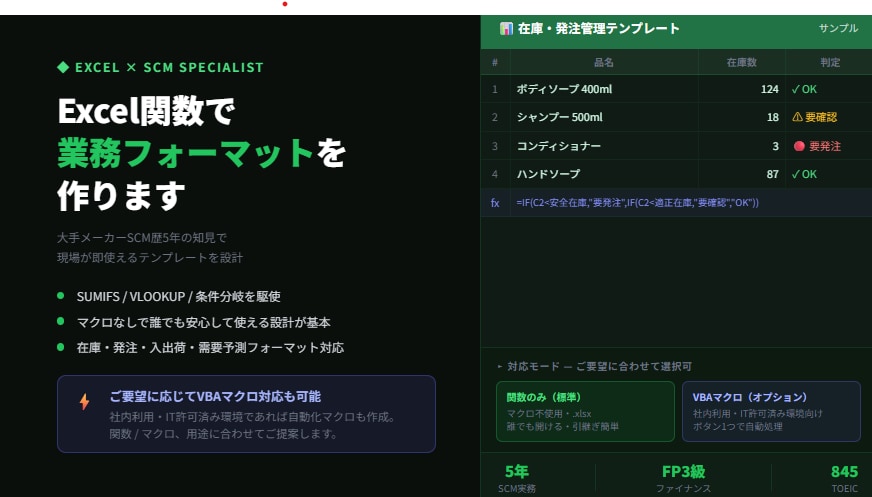Click the 5年 SCM実務 stat
Screen dimensions: 872x497
click(517, 479)
